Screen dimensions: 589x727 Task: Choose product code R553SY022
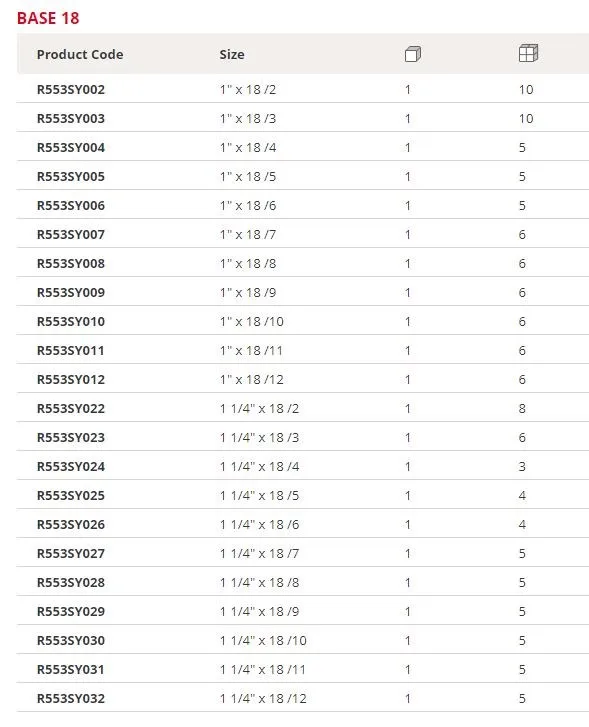[x=70, y=408]
